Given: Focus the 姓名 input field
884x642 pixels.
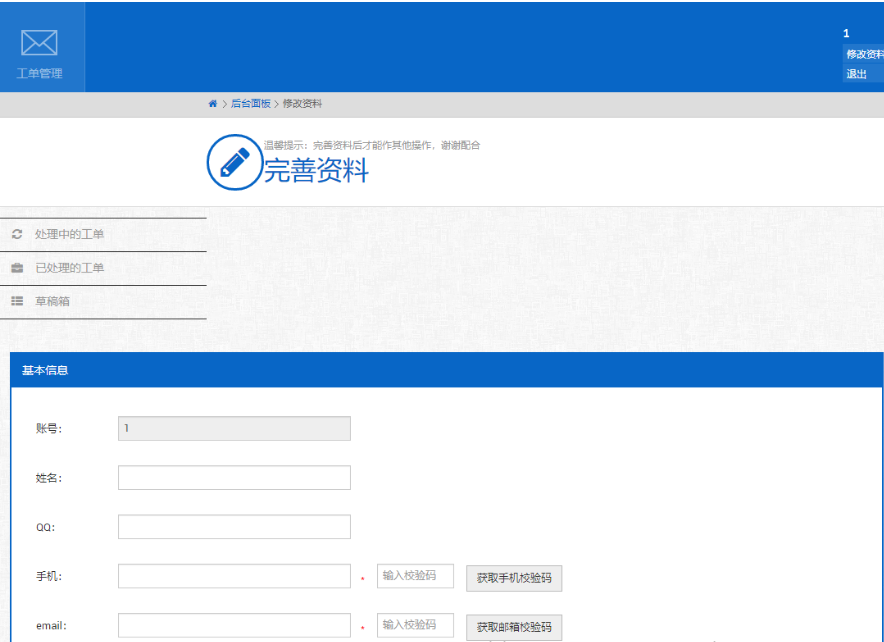Looking at the screenshot, I should pyautogui.click(x=234, y=477).
